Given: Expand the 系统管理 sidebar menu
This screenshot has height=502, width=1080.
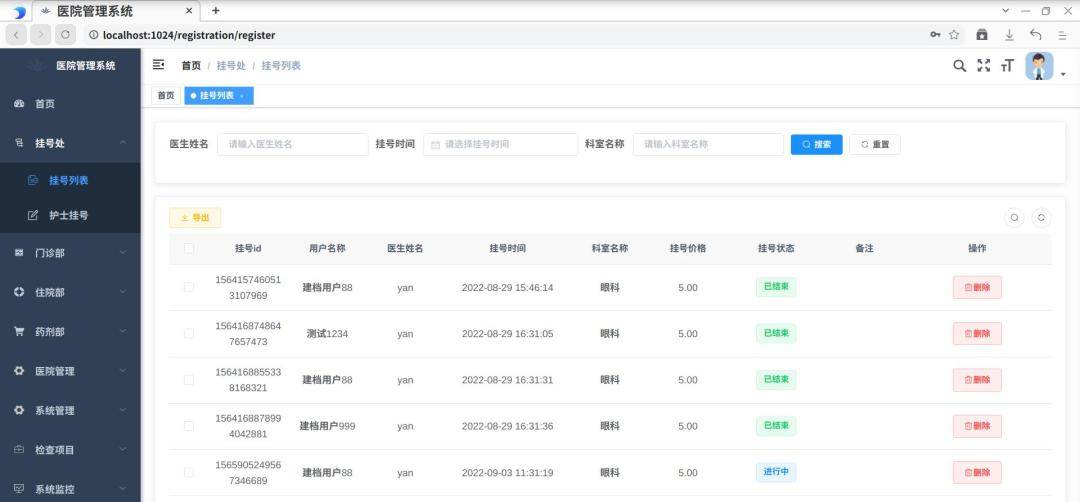Looking at the screenshot, I should click(x=123, y=410).
